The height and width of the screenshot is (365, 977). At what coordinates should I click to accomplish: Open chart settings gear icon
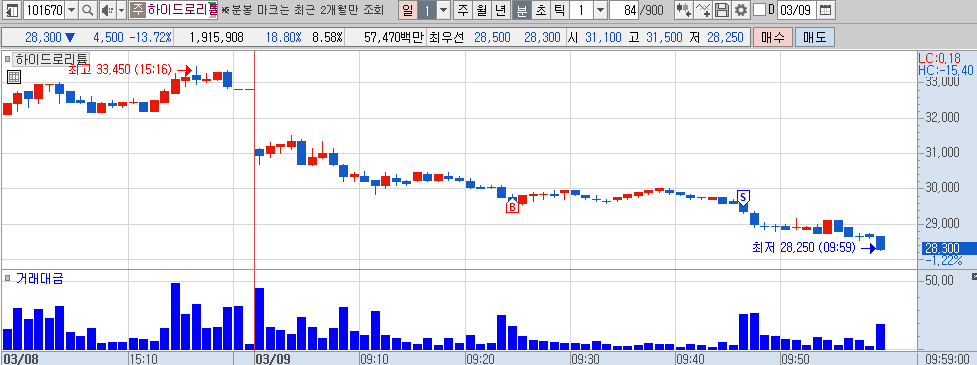point(740,10)
